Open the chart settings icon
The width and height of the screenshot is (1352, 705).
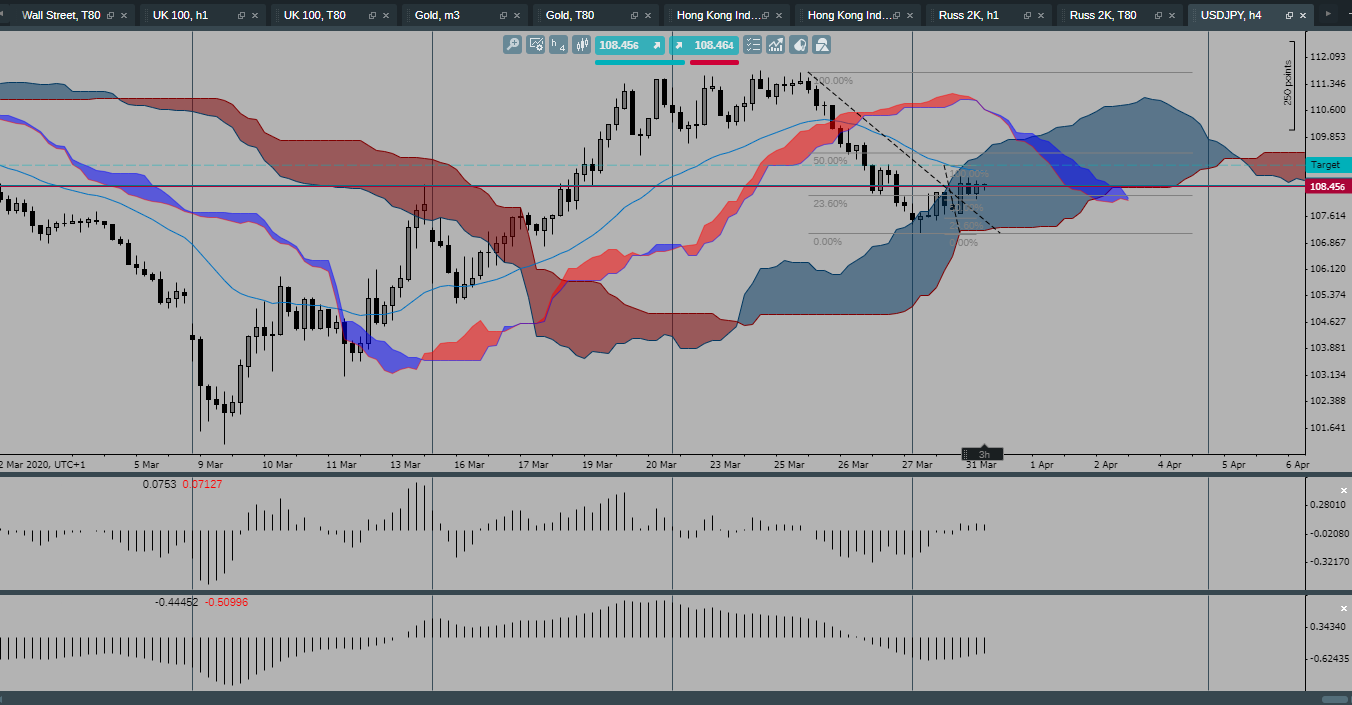tap(536, 45)
